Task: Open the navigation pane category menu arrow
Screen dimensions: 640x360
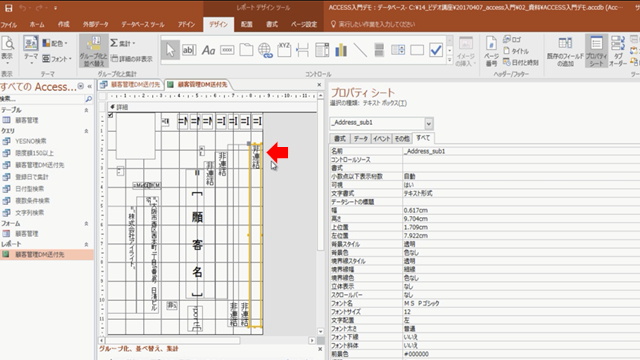Action: tap(81, 86)
